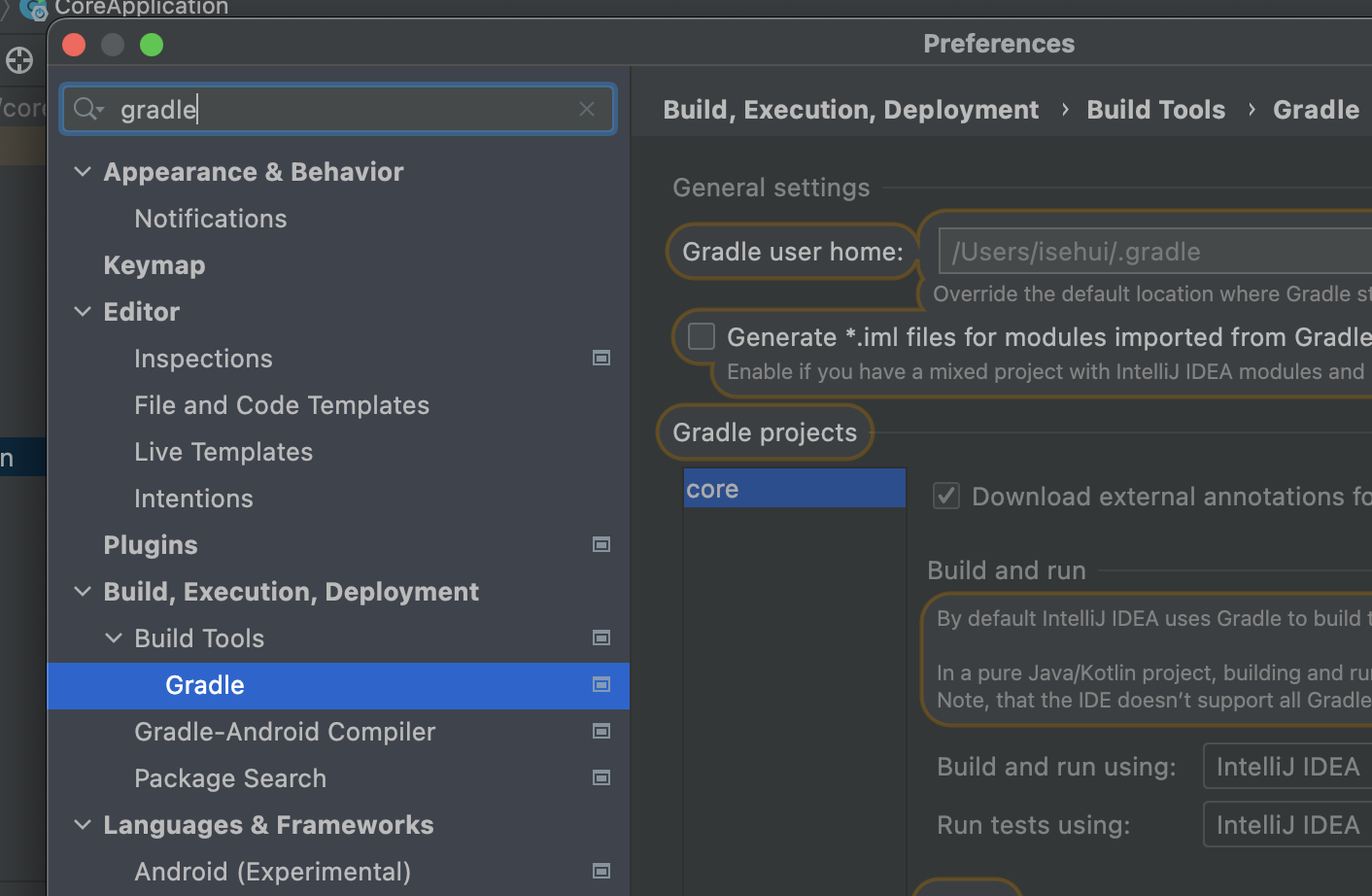
Task: Select Plugins settings
Action: pyautogui.click(x=151, y=545)
